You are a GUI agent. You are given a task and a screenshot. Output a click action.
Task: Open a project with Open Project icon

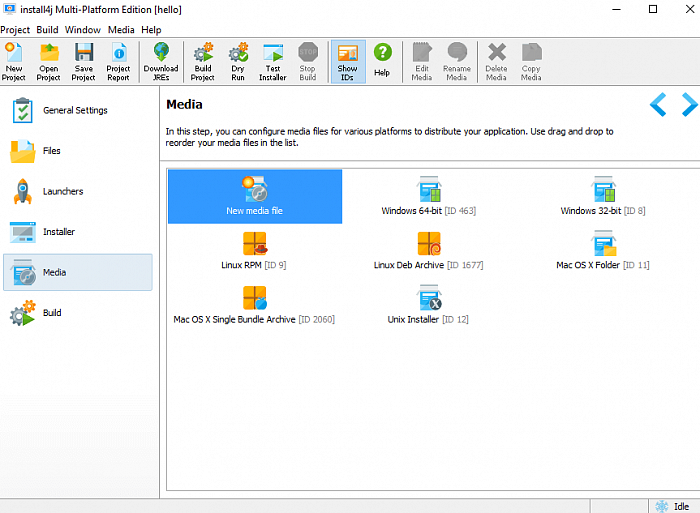click(x=49, y=62)
